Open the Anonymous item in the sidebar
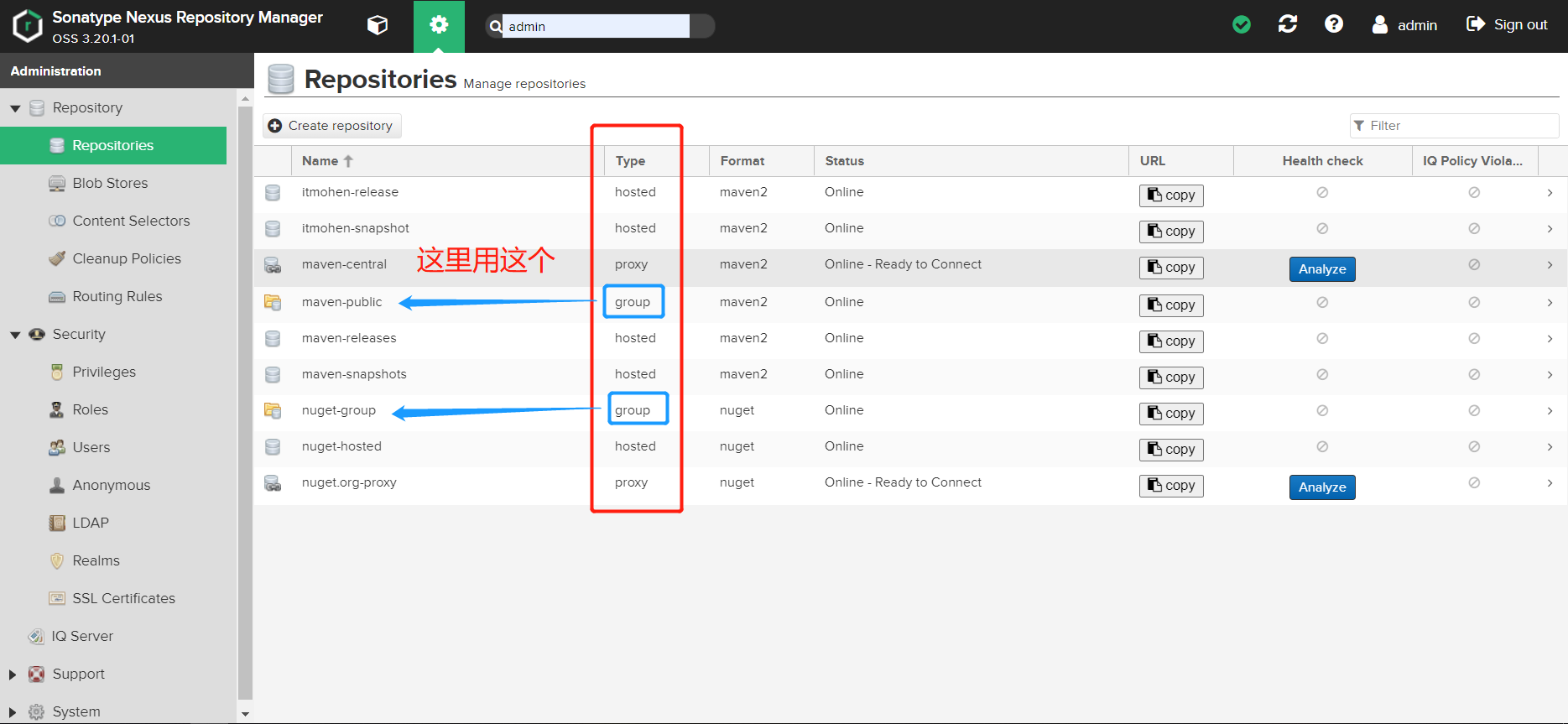1568x724 pixels. coord(112,485)
